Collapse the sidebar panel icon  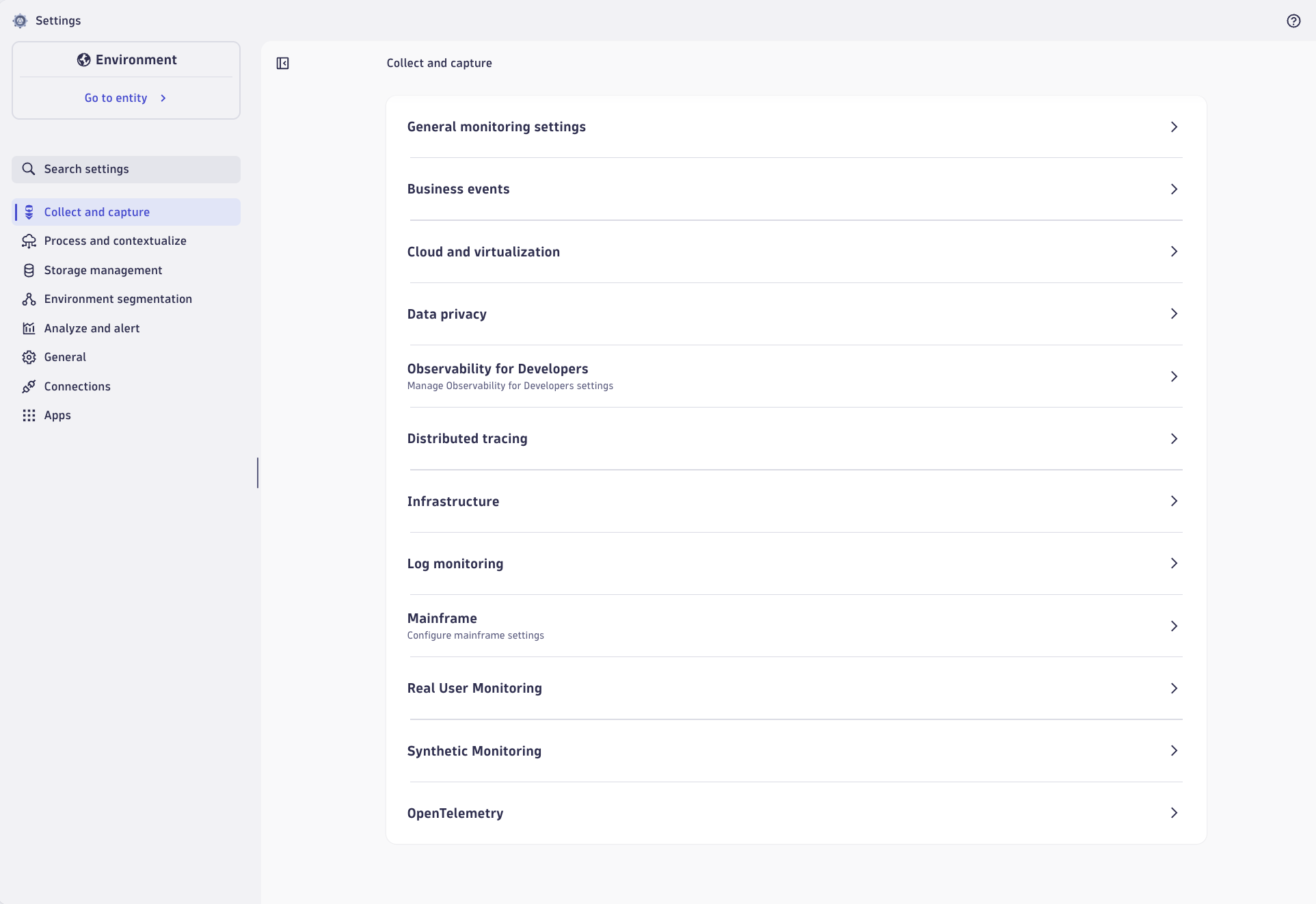[x=282, y=63]
